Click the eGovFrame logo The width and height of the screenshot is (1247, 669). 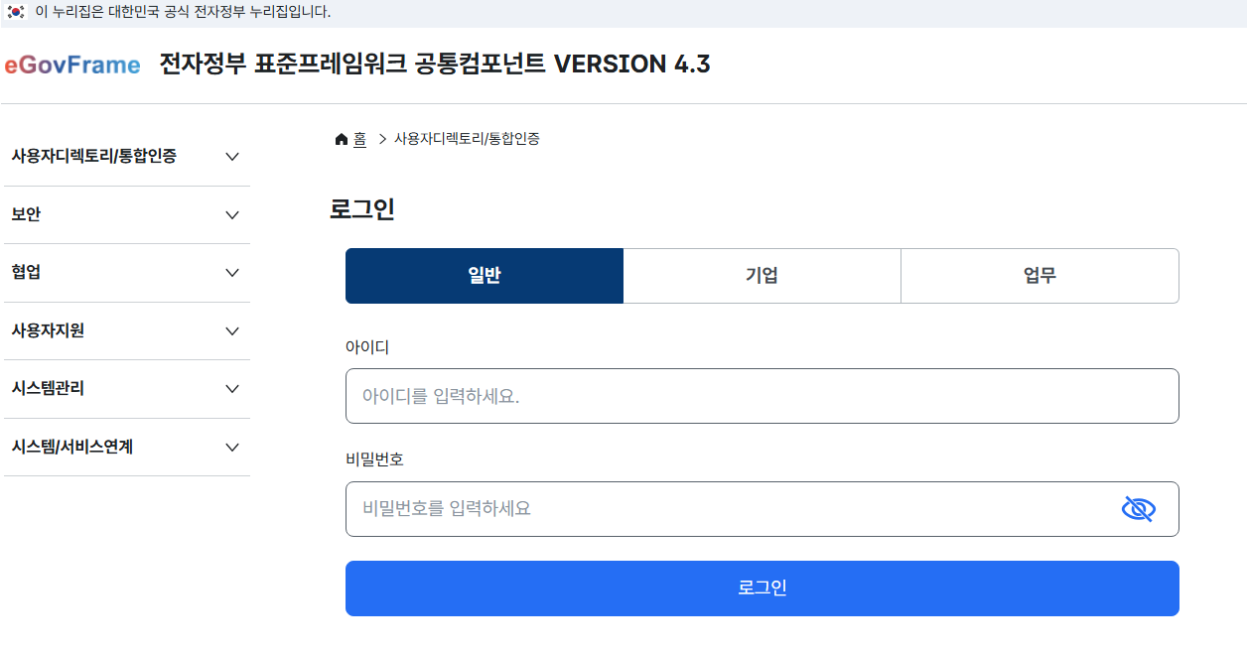click(72, 65)
